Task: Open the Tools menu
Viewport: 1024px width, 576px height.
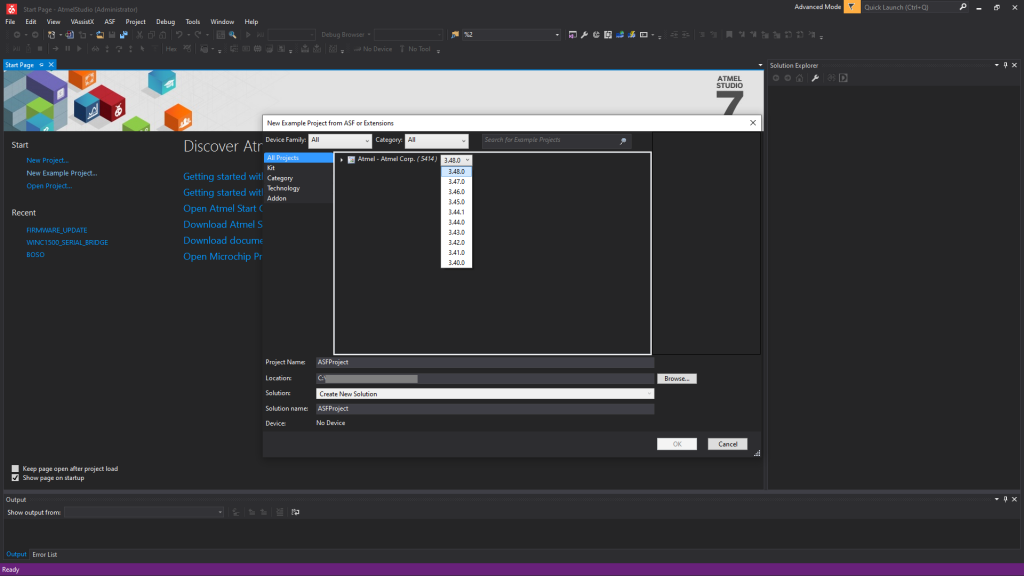Action: click(x=193, y=22)
